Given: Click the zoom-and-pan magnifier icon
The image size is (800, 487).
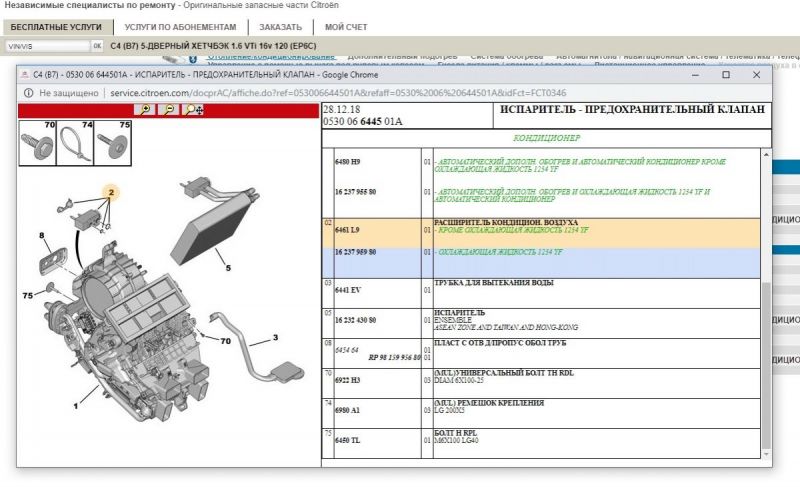Looking at the screenshot, I should coord(194,109).
